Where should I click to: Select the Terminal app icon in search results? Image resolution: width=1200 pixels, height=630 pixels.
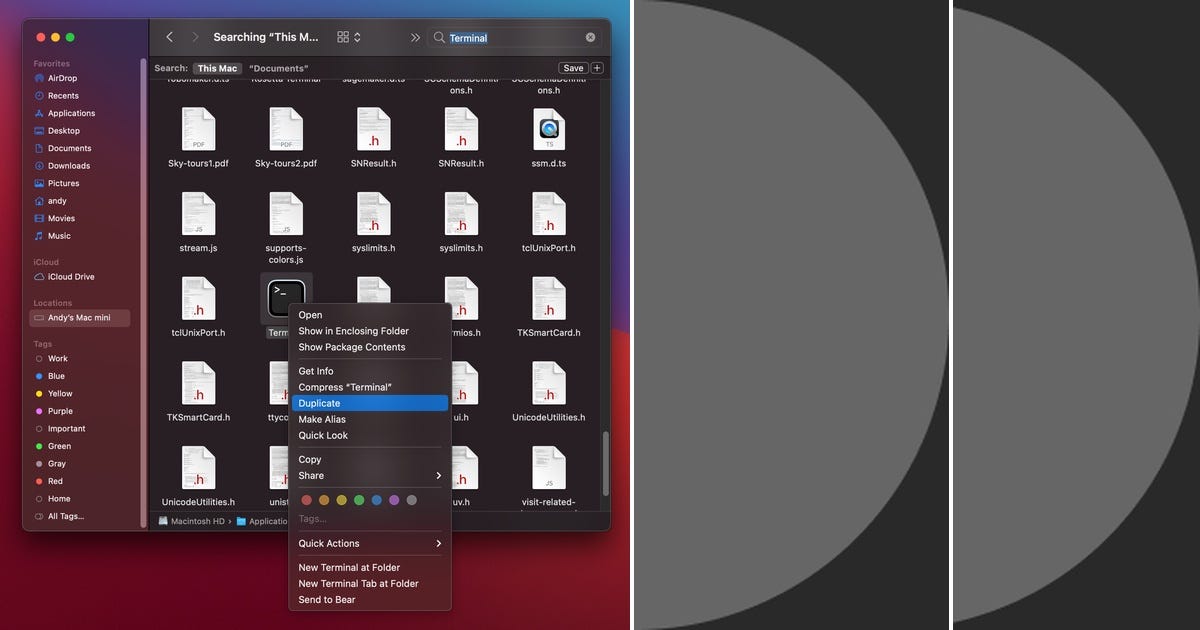tap(286, 297)
